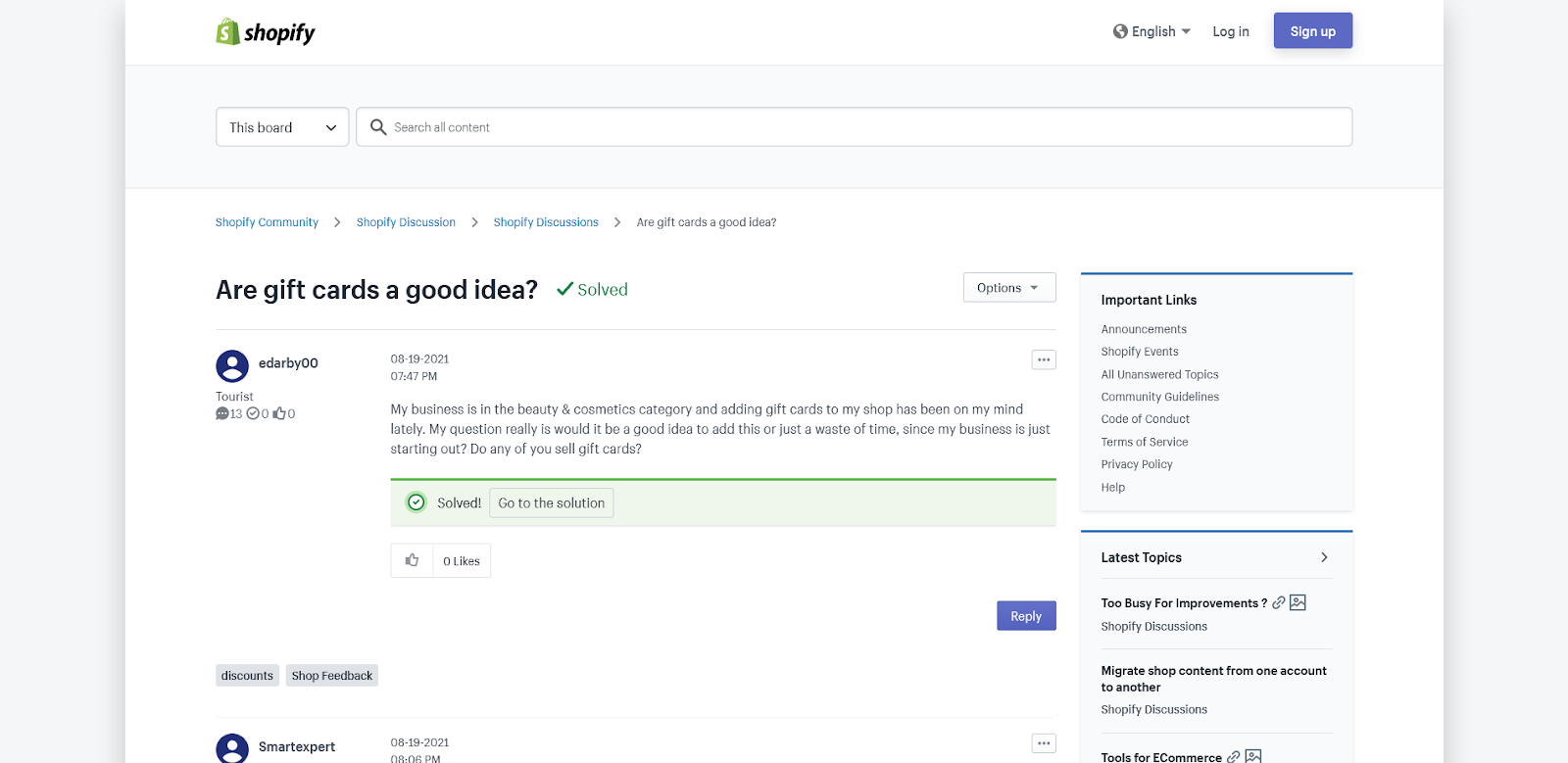
Task: Click the green solved checkmark circle icon
Action: click(x=416, y=502)
